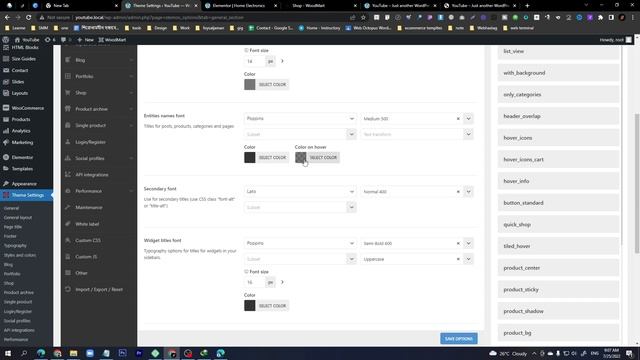
Task: Select product_sticky item in right panel
Action: pos(558,290)
